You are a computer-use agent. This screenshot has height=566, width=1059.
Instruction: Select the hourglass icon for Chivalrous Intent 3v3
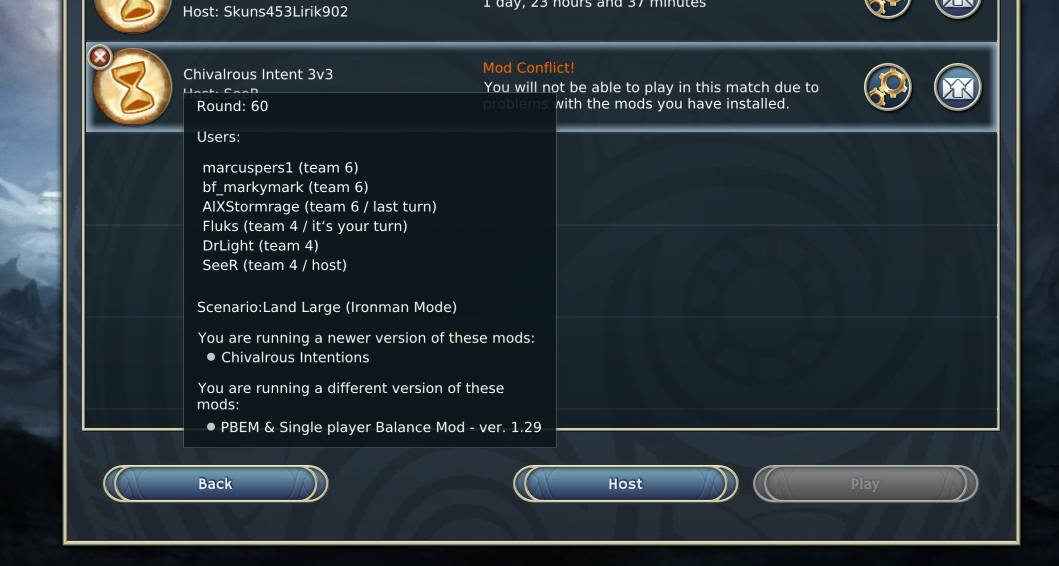(132, 87)
